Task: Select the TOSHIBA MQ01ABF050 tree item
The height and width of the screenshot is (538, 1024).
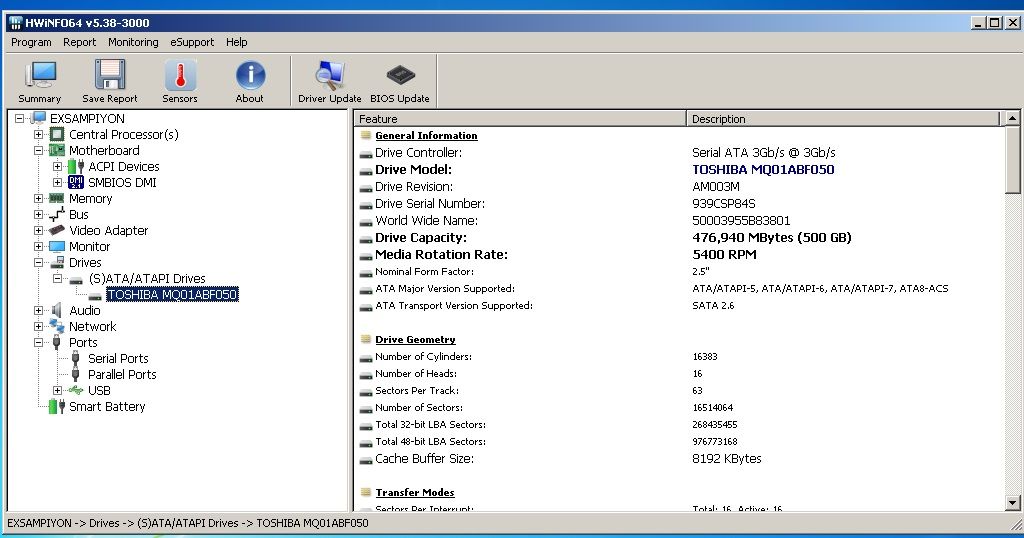Action: point(172,294)
